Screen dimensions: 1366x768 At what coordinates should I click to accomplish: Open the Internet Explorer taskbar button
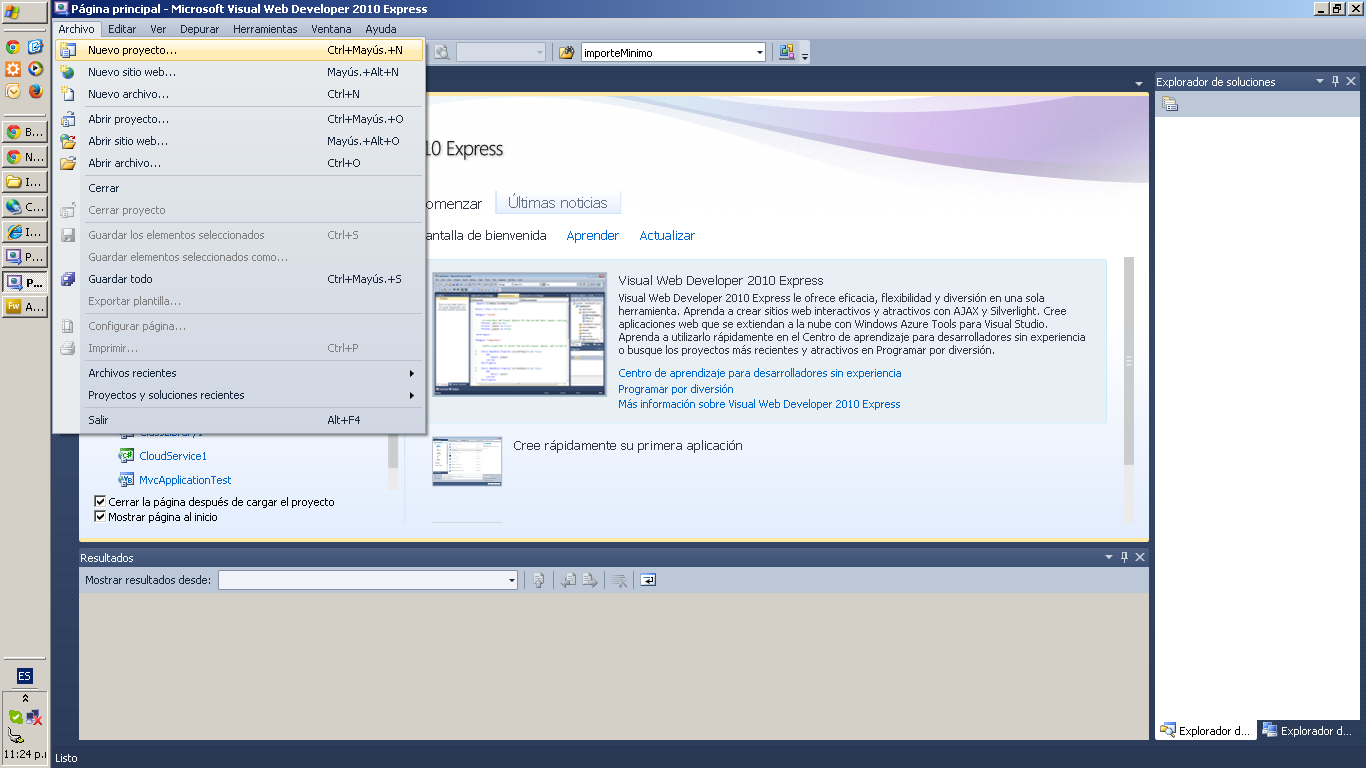[25, 232]
